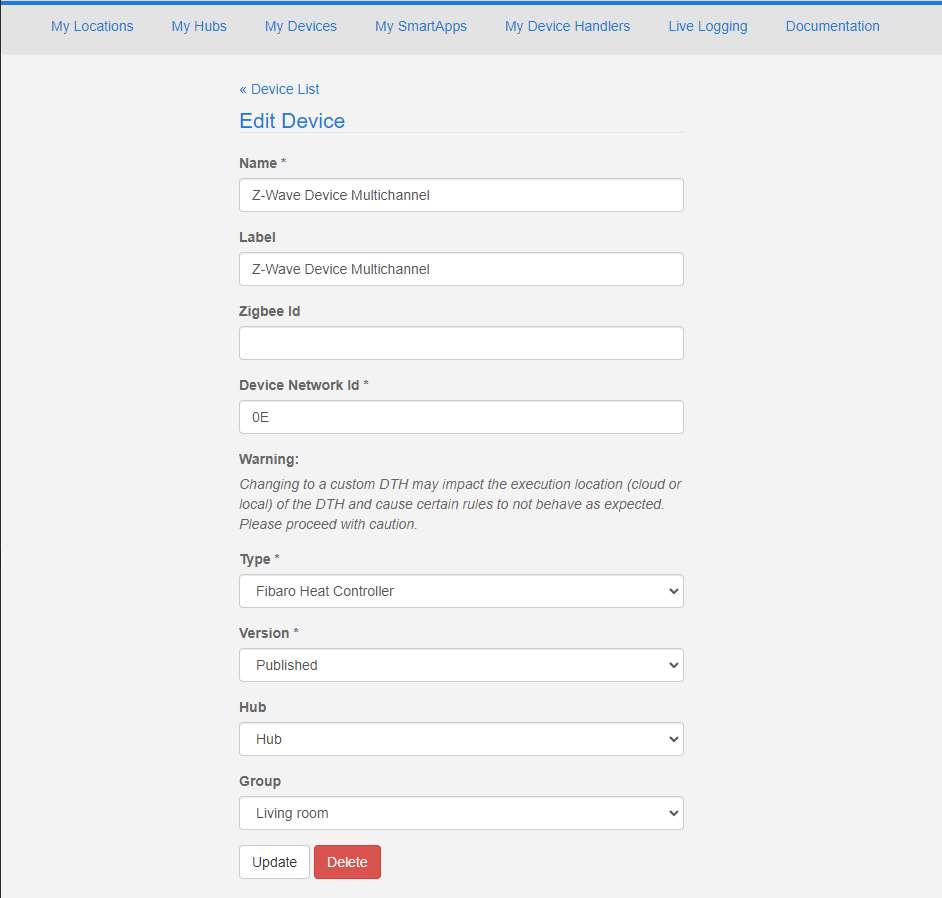Navigate to My SmartApps

(x=420, y=26)
